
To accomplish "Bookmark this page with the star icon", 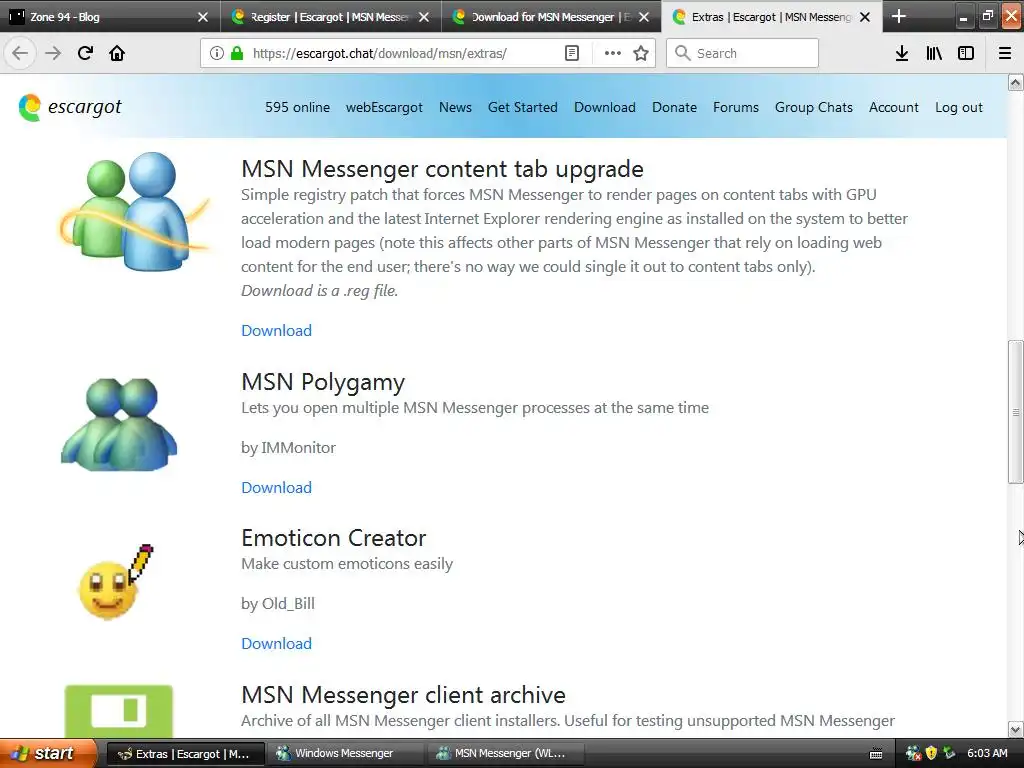I will point(641,53).
